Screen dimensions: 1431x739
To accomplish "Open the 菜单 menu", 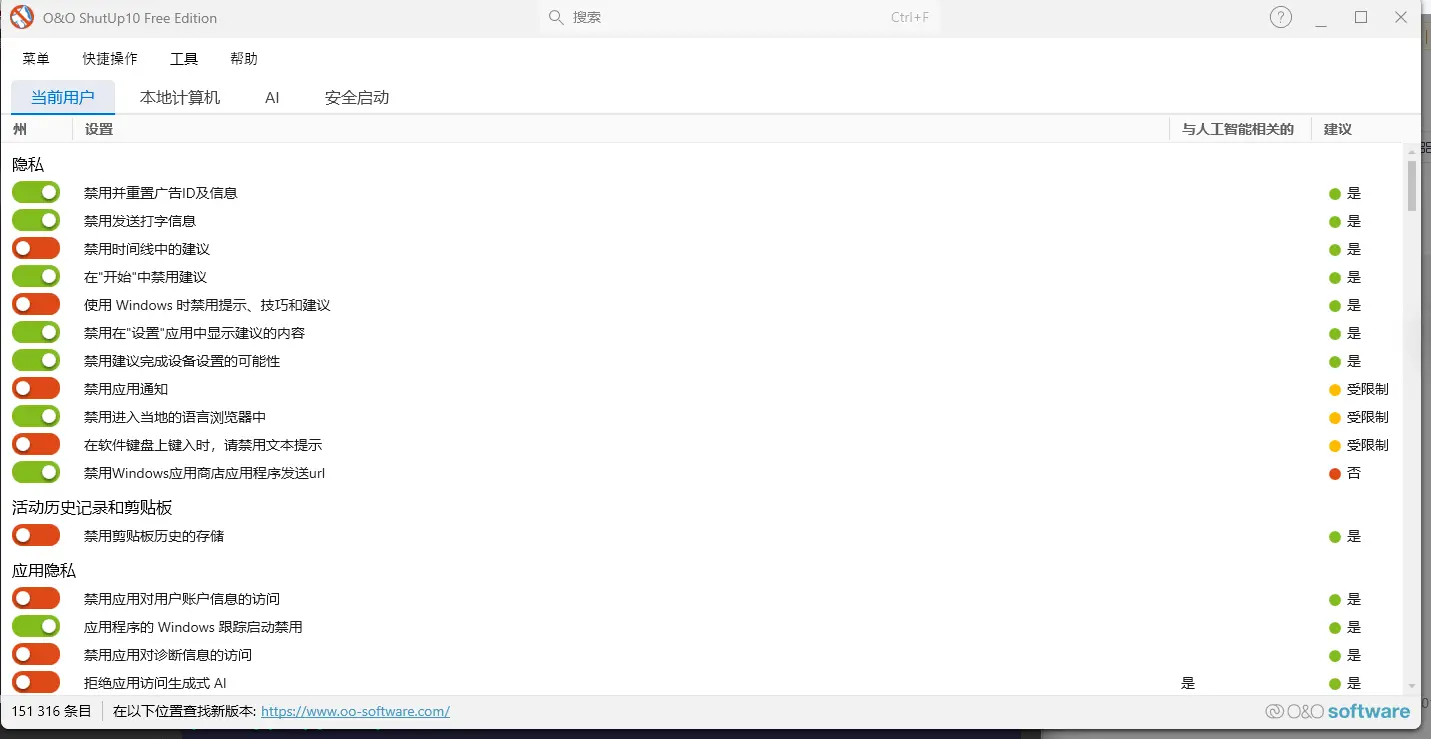I will coord(36,59).
